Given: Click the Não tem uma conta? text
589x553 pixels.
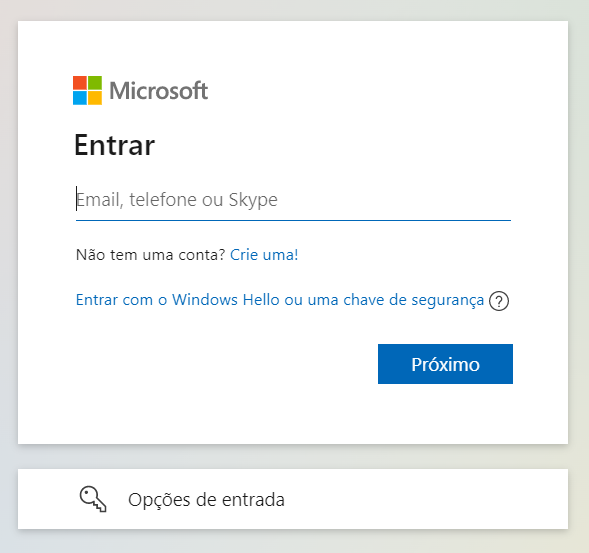Looking at the screenshot, I should pyautogui.click(x=150, y=255).
